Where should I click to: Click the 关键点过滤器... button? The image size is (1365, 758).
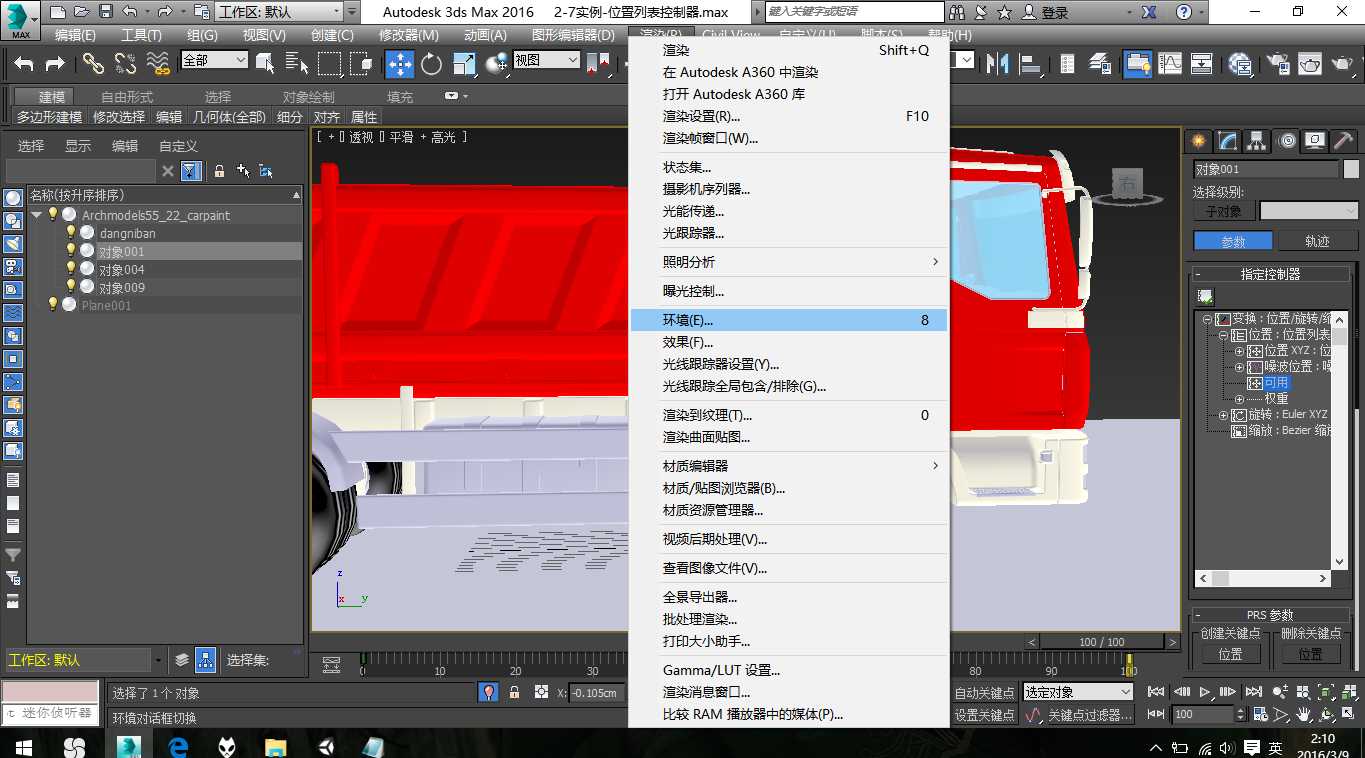[x=1089, y=715]
